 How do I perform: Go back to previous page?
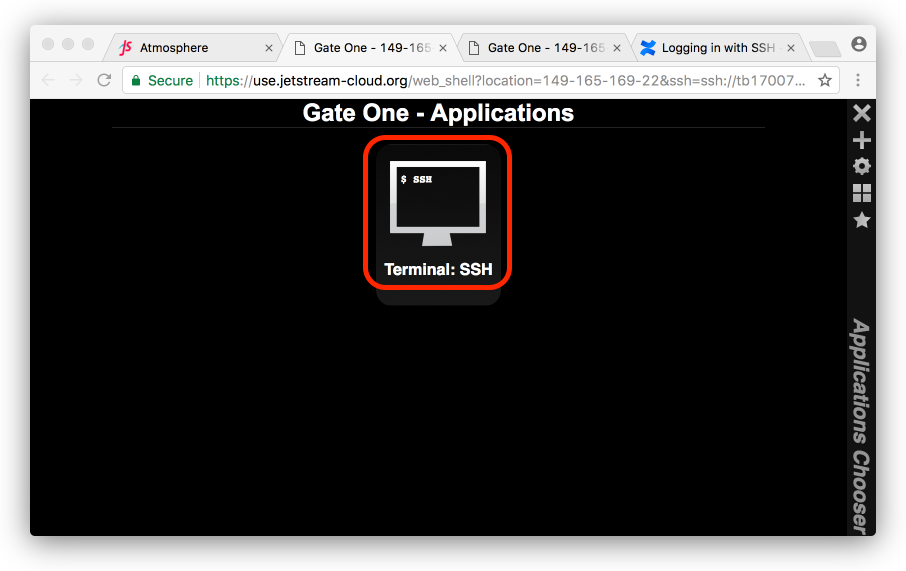(x=48, y=80)
